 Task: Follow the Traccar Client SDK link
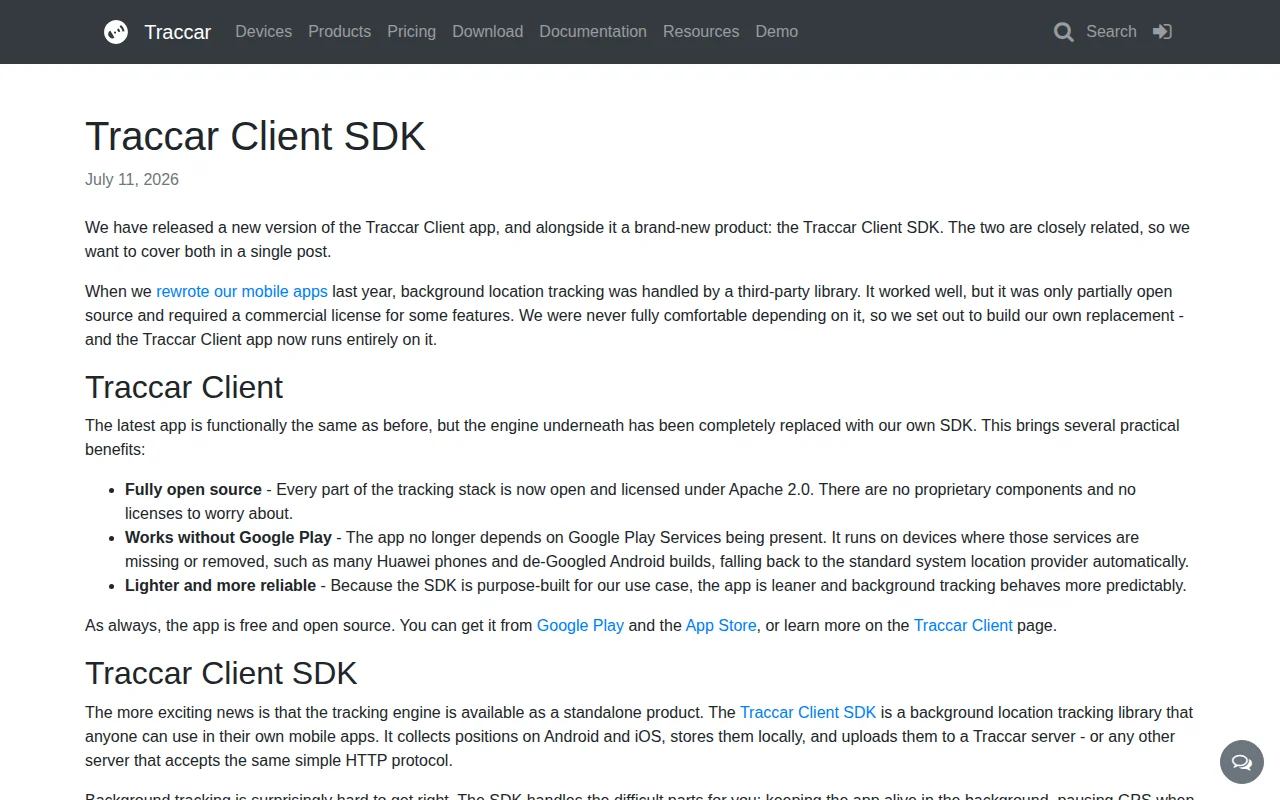pyautogui.click(x=808, y=713)
